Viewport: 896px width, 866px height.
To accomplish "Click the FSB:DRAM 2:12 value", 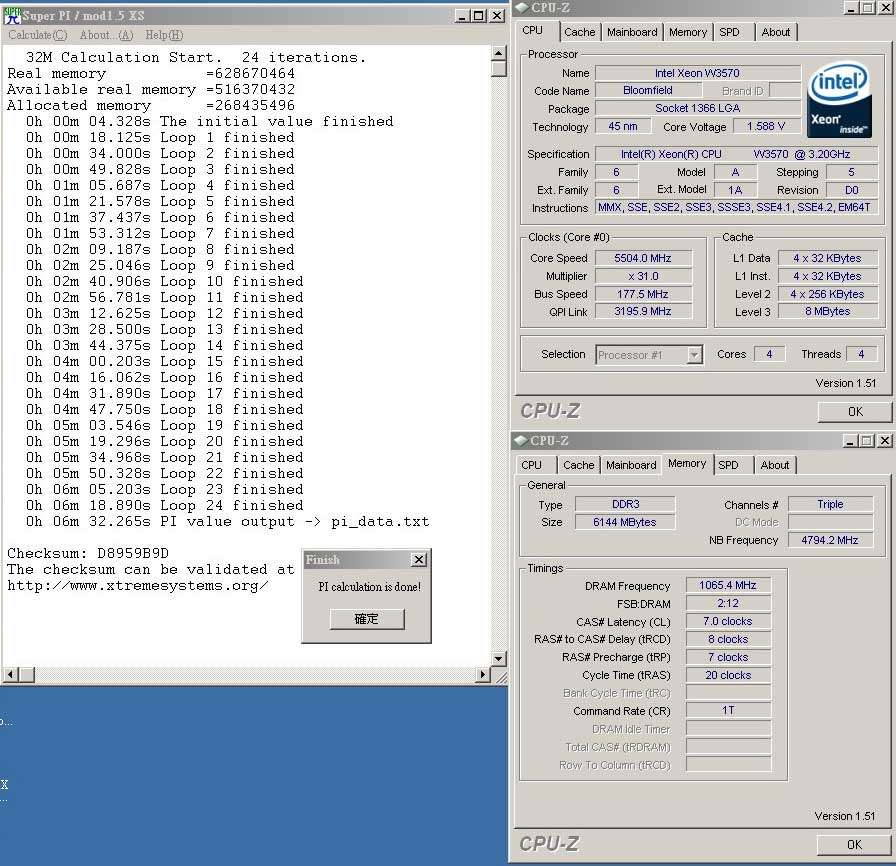I will coord(728,603).
